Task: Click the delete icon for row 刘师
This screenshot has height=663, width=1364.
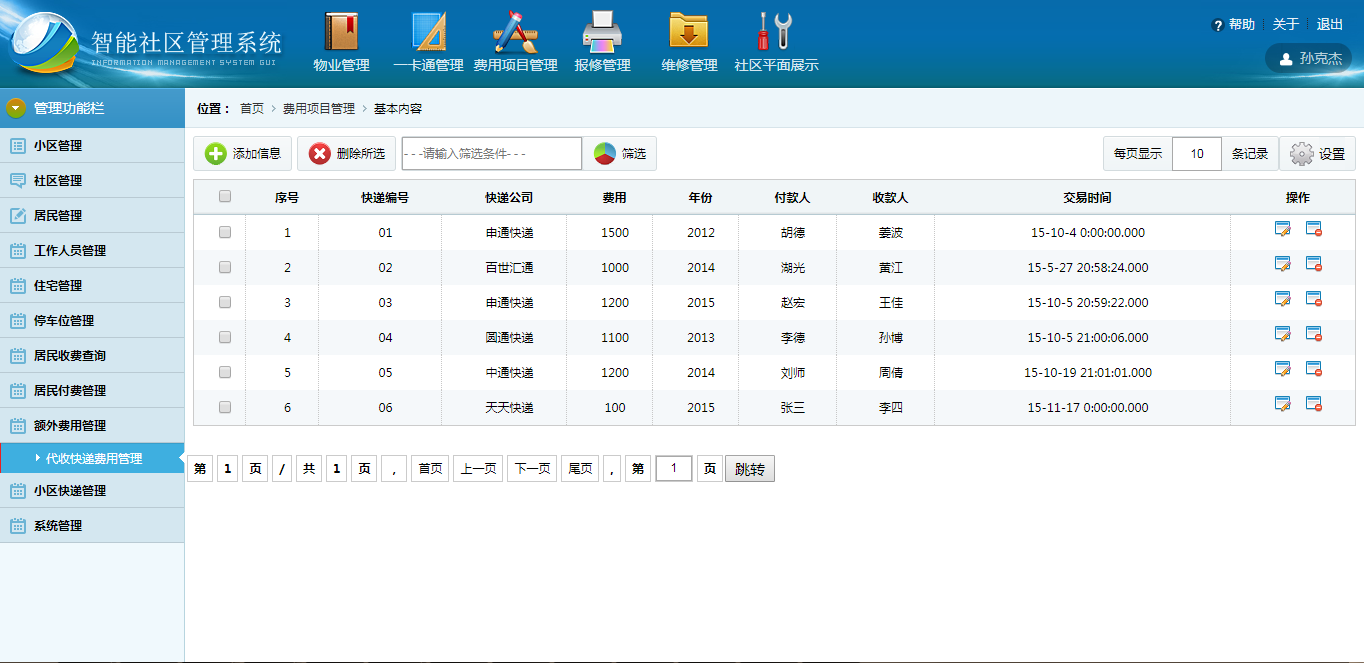Action: click(1314, 369)
